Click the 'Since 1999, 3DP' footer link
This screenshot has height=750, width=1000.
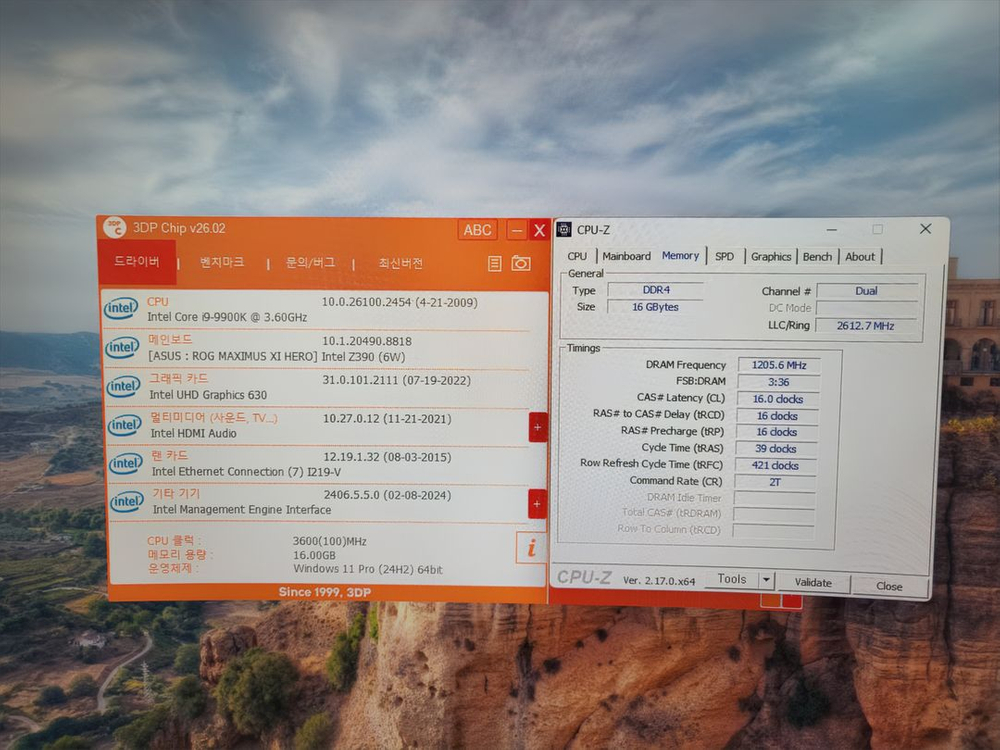(325, 592)
